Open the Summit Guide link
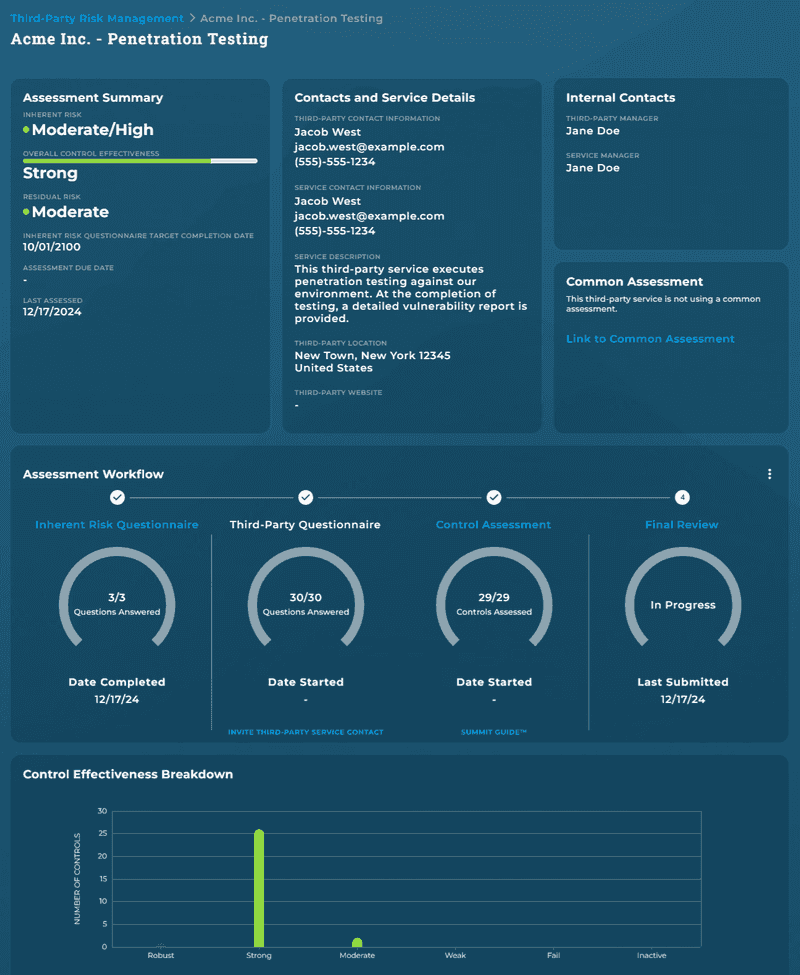 click(494, 732)
